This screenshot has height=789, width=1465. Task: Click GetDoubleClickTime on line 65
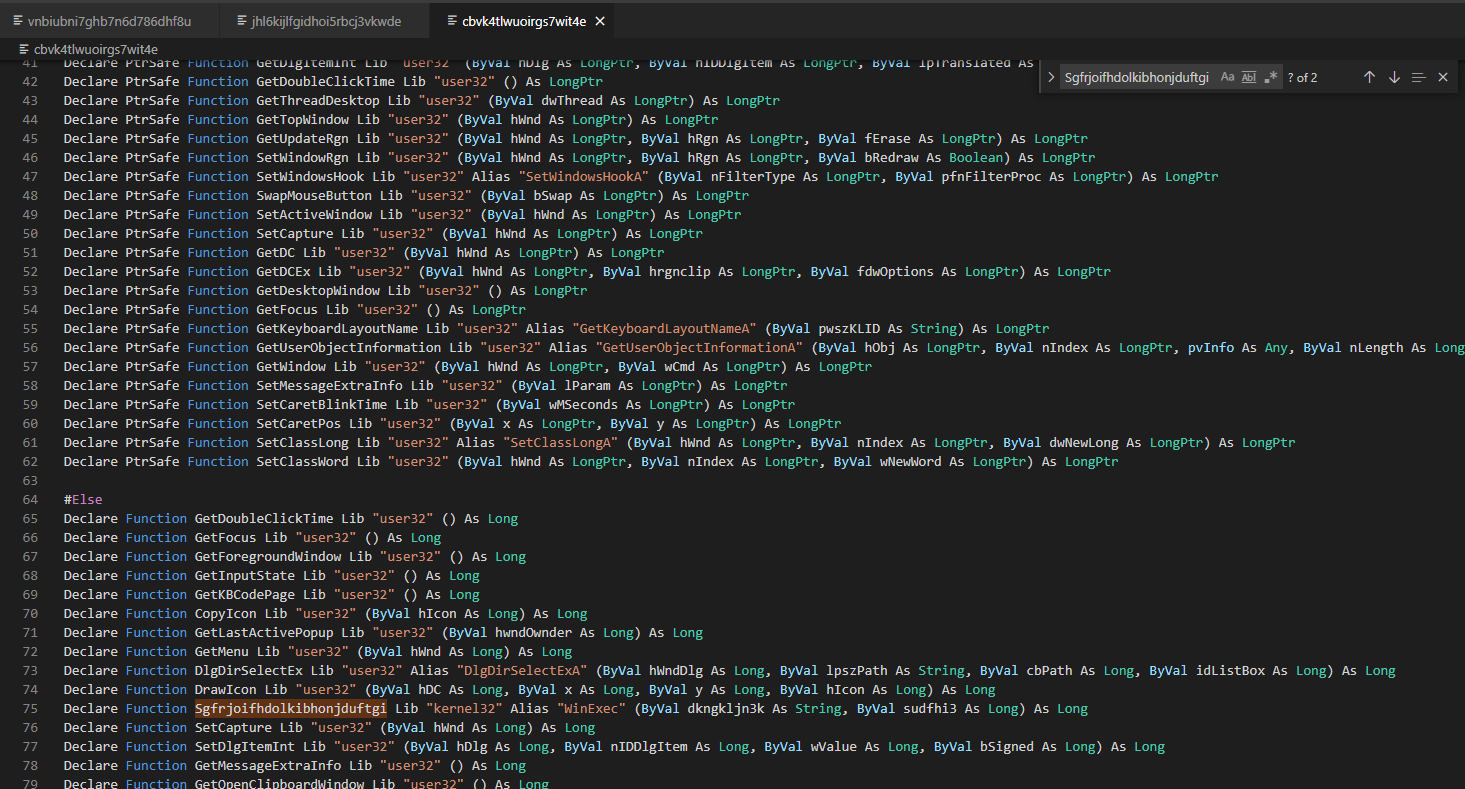point(264,518)
